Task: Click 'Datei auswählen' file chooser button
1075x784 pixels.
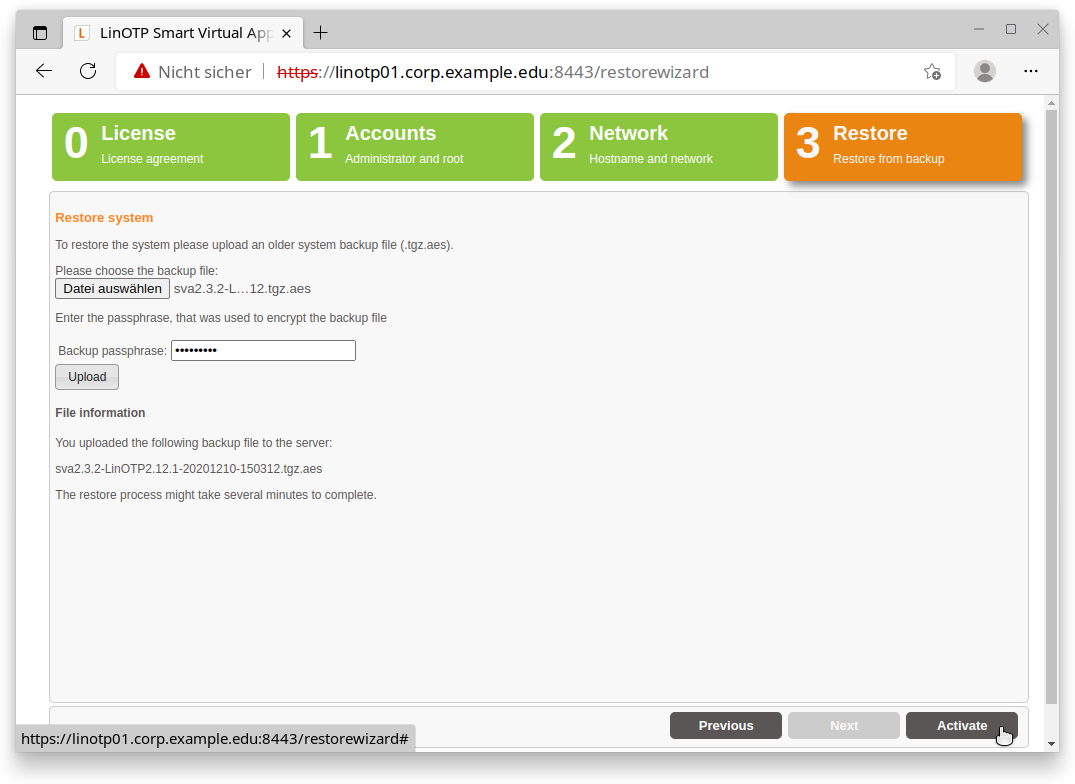Action: pos(112,289)
